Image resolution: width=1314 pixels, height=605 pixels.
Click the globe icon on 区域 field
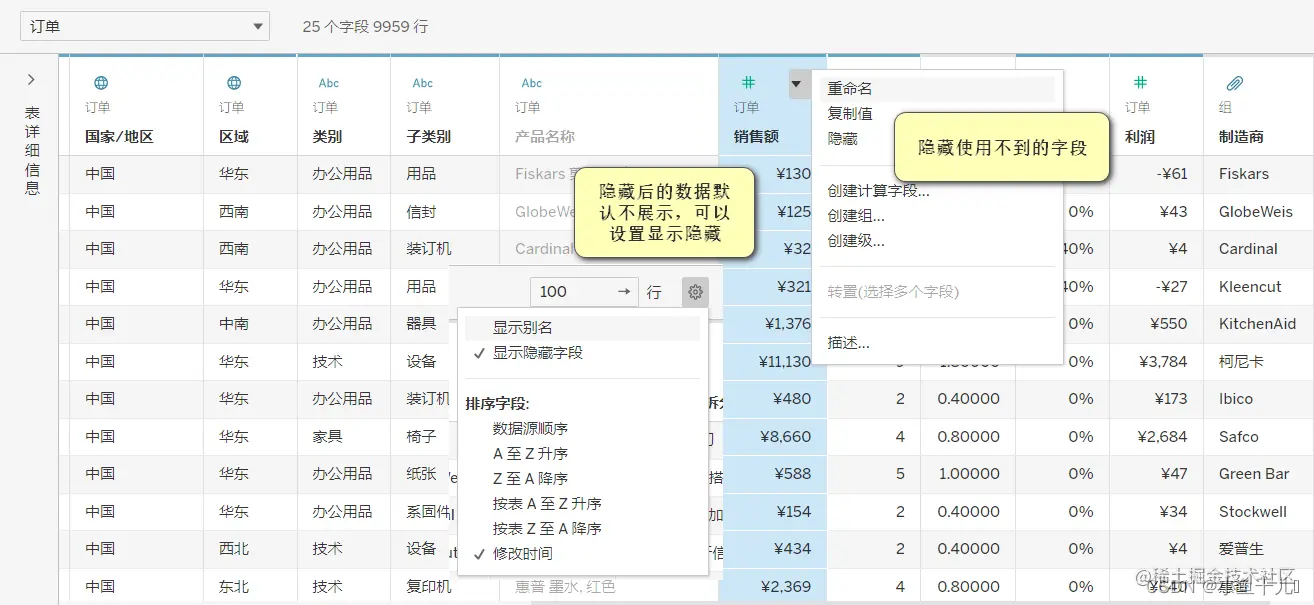tap(234, 82)
